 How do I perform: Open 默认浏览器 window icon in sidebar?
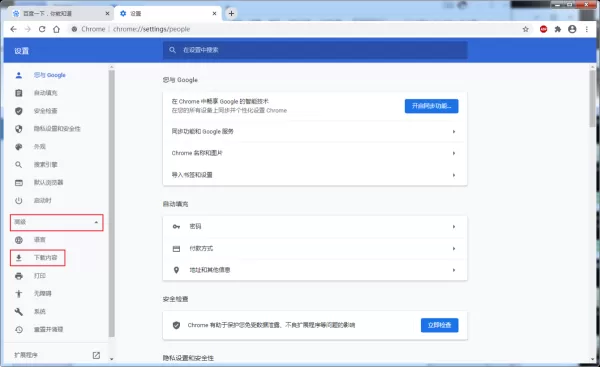19,183
